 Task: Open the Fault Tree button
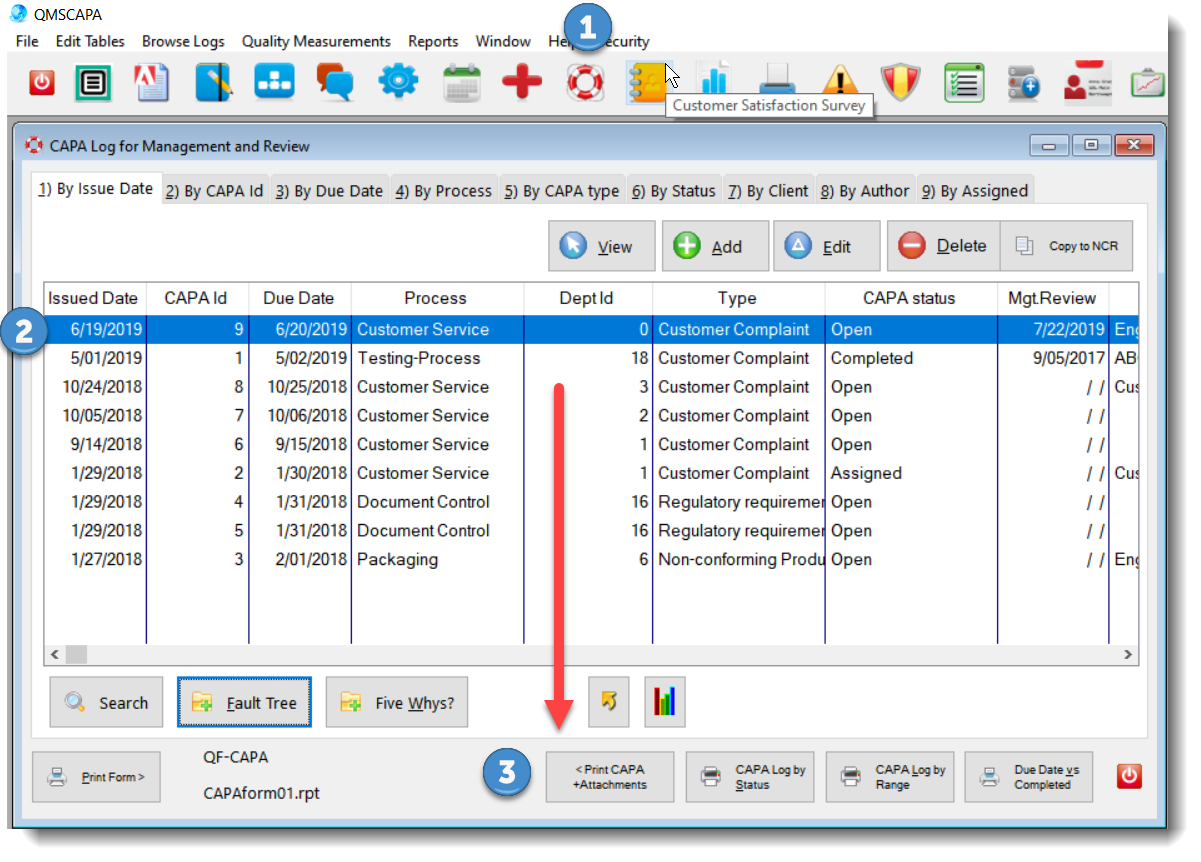click(245, 703)
